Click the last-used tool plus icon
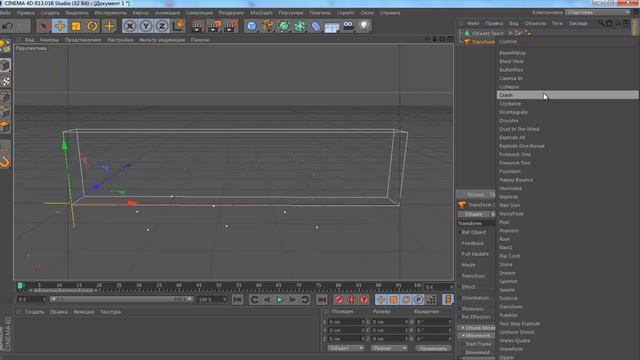640x360 pixels. pyautogui.click(x=109, y=26)
